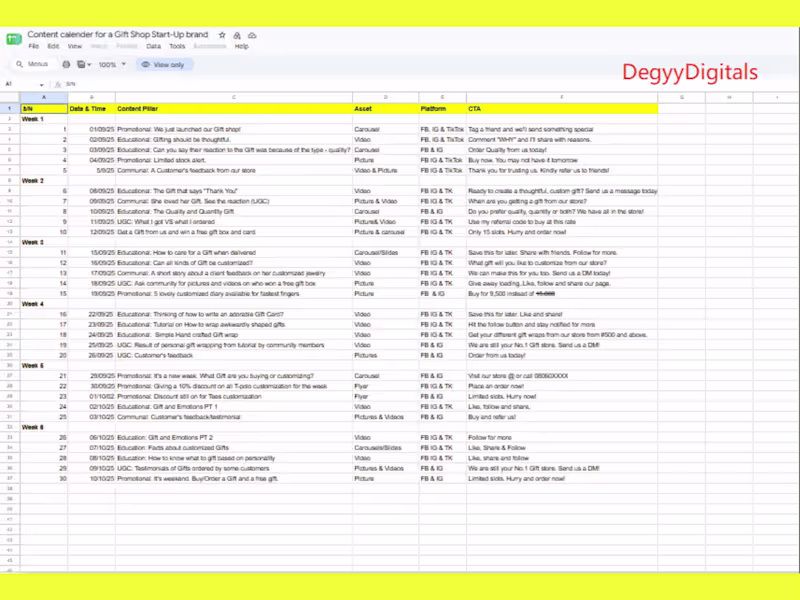Select the 'Only 15 slots' CTA cell
The image size is (800, 600).
point(562,232)
